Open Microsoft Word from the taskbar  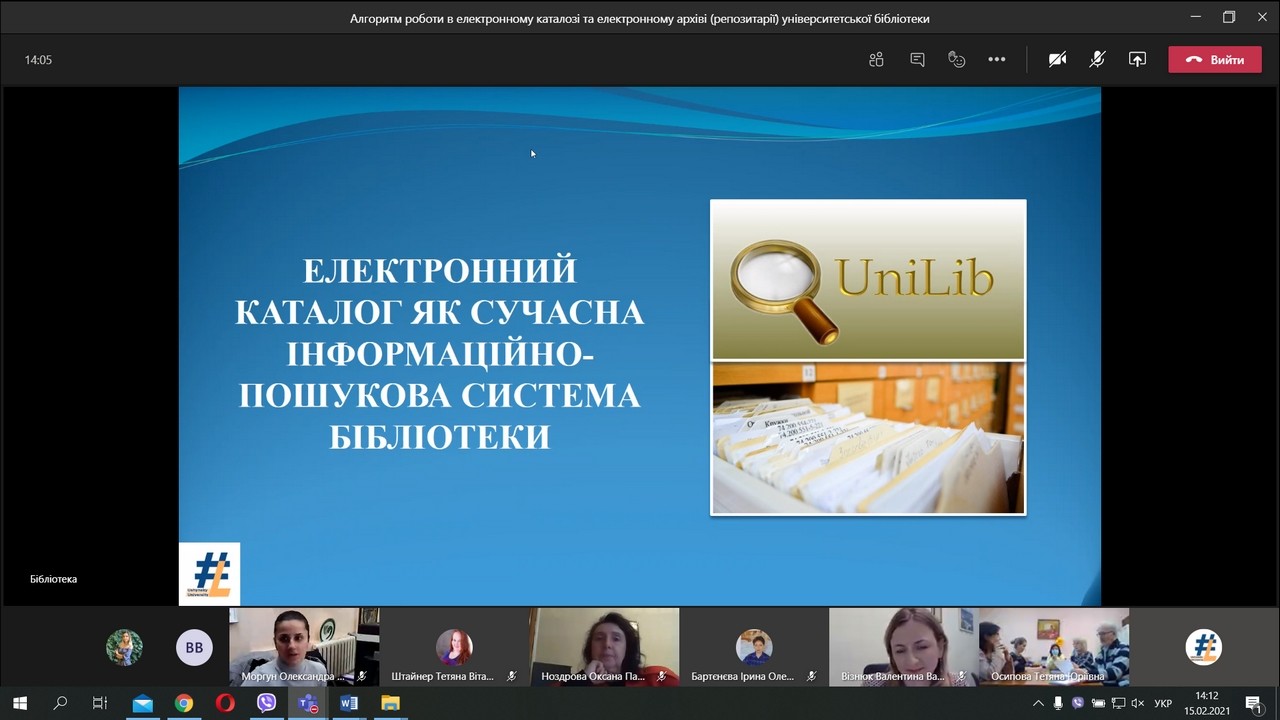click(x=349, y=703)
